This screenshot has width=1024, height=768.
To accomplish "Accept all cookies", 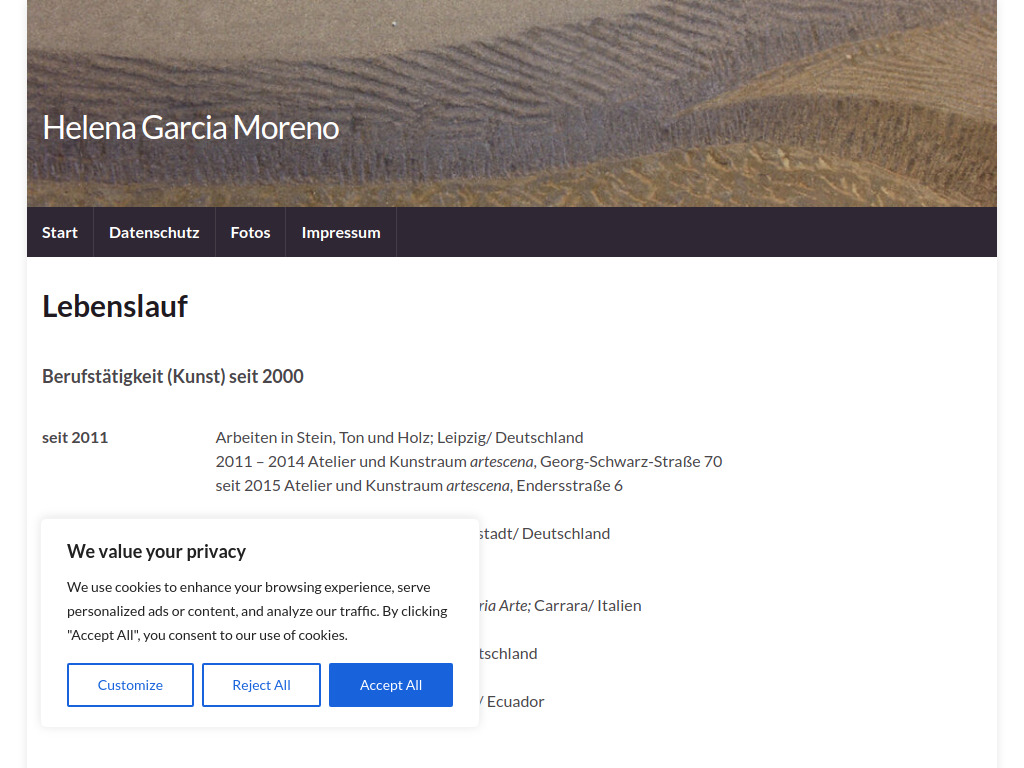I will point(390,685).
